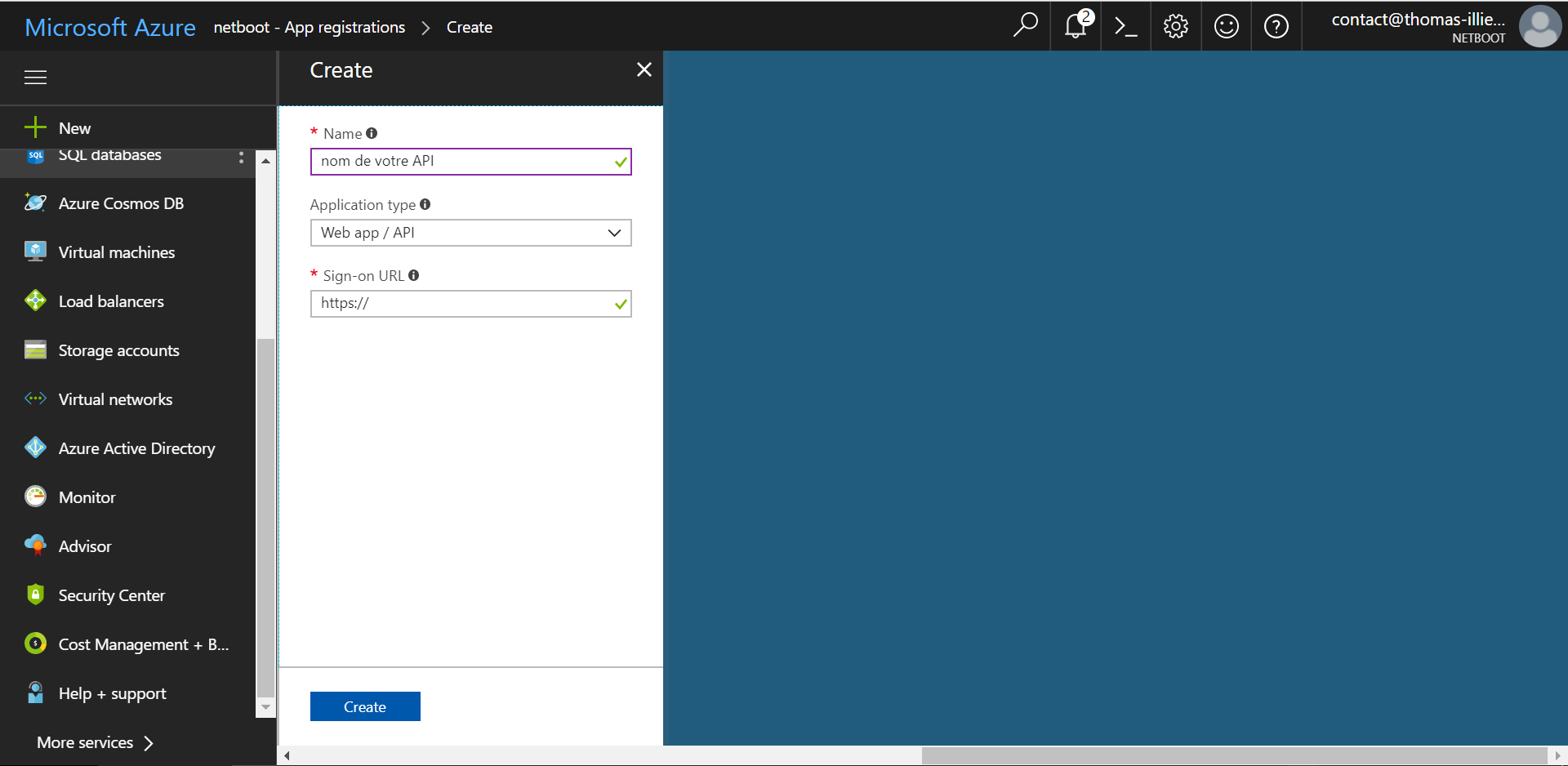Image resolution: width=1568 pixels, height=766 pixels.
Task: Click the Microsoft Azure logo link
Action: pyautogui.click(x=110, y=27)
